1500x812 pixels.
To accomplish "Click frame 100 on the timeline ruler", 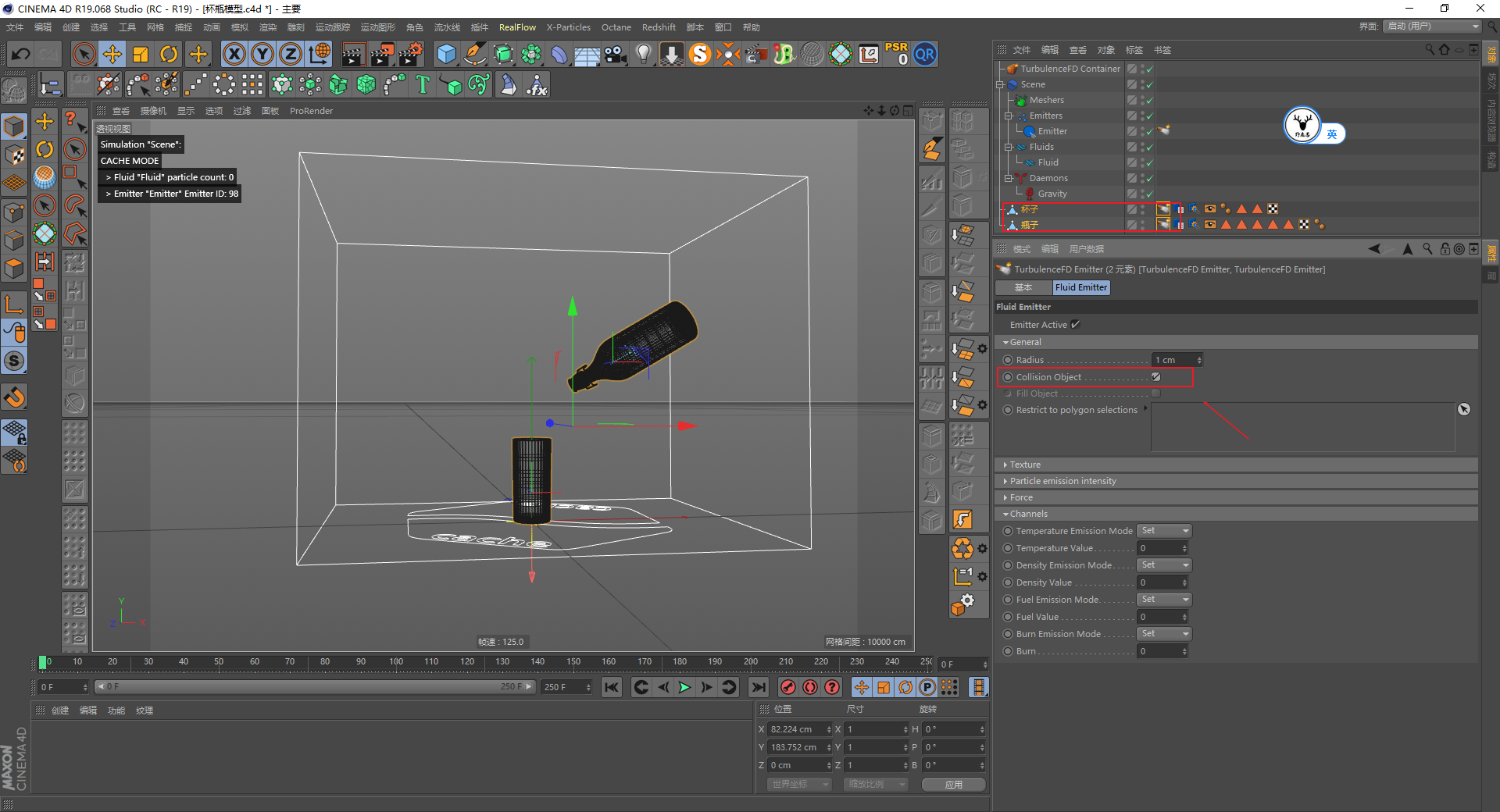I will point(396,662).
